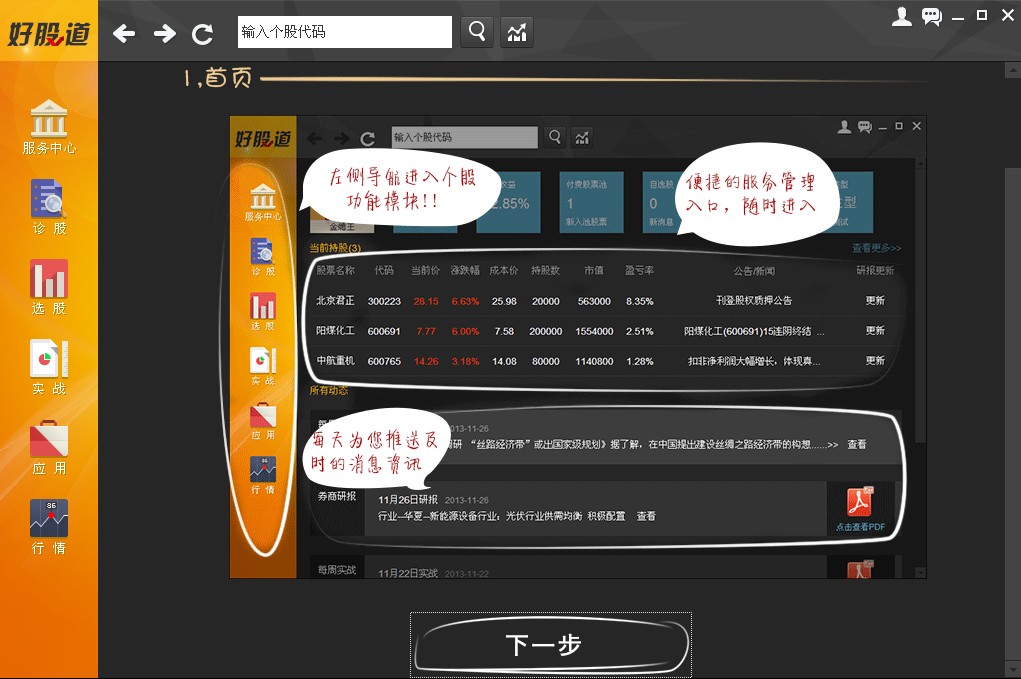Click 查看 beside 积极配置 in the 11月26日研报 row
This screenshot has width=1021, height=679.
(x=646, y=516)
